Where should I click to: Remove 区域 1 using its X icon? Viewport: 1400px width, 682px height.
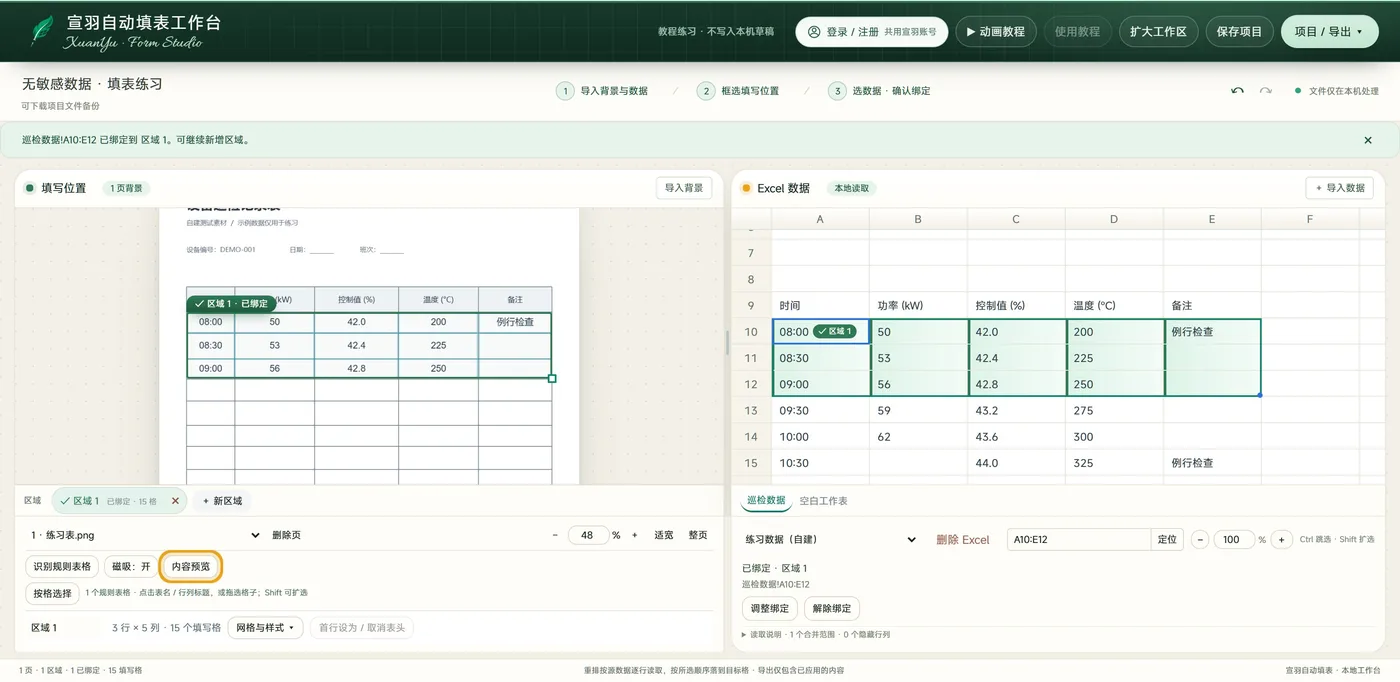[x=175, y=501]
